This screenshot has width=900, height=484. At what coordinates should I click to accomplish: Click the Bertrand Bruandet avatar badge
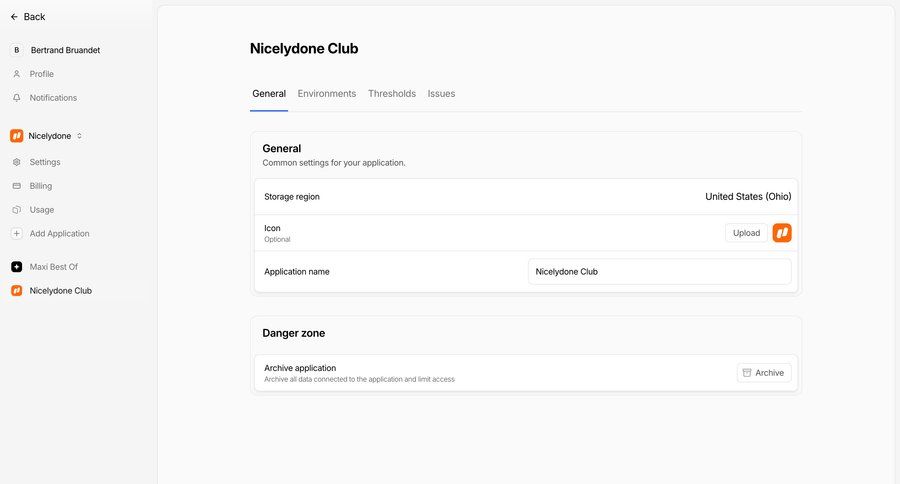tap(17, 50)
